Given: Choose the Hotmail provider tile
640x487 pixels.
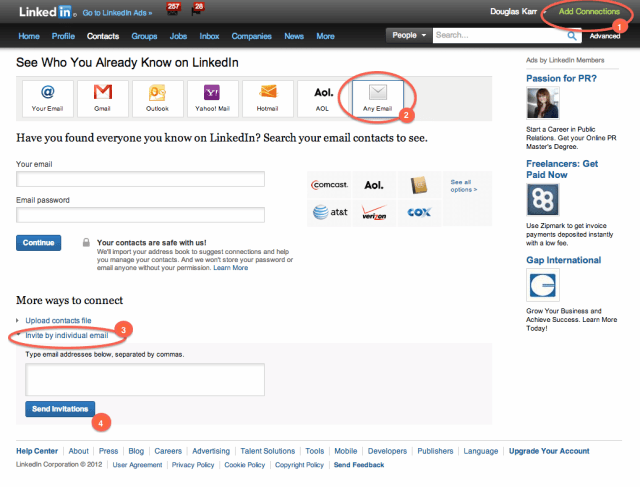Looking at the screenshot, I should click(x=268, y=98).
